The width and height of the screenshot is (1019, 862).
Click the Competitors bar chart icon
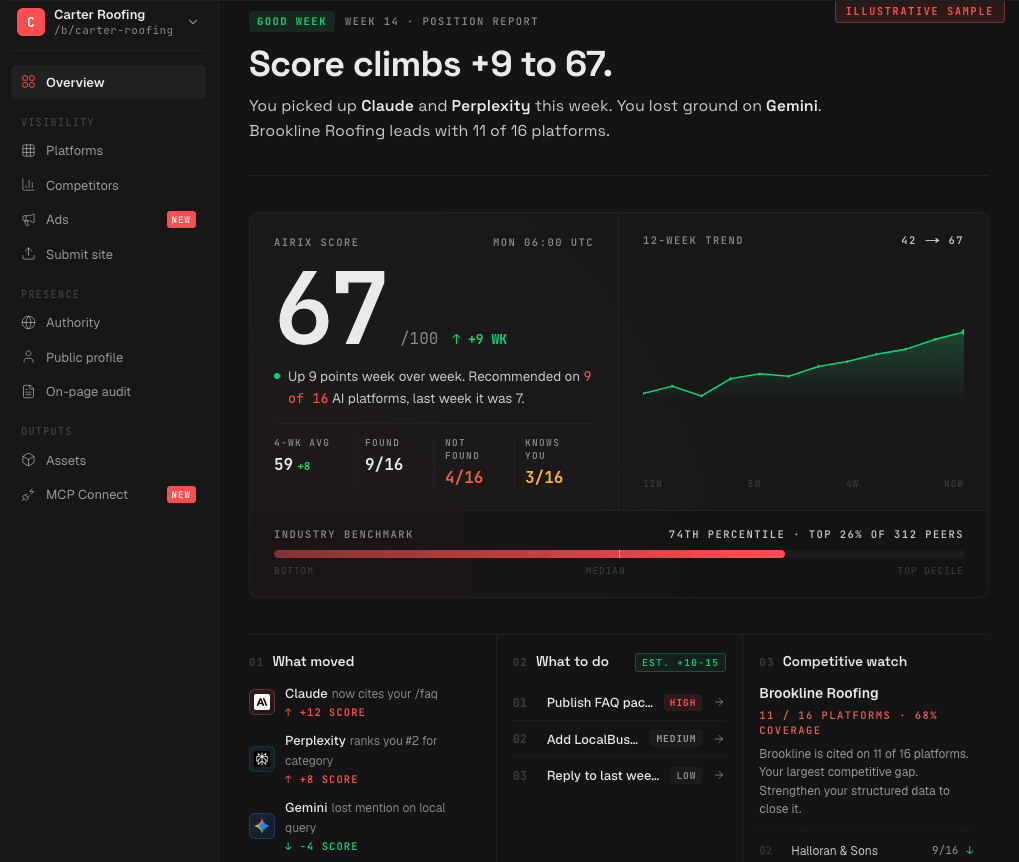(29, 185)
